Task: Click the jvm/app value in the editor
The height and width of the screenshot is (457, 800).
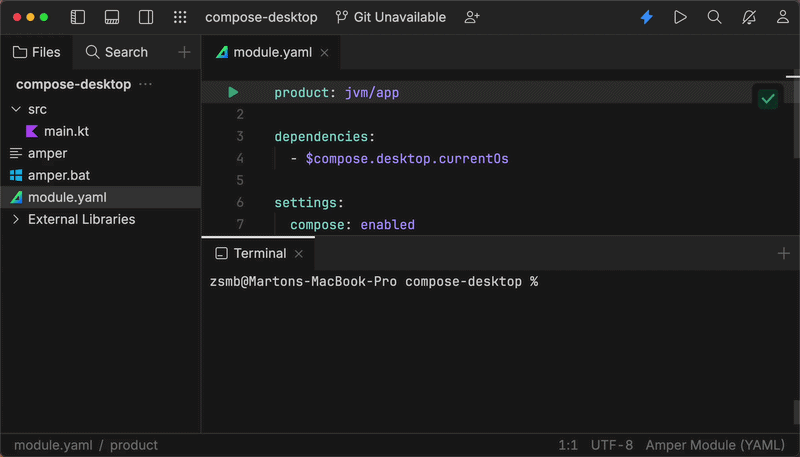Action: [x=372, y=93]
